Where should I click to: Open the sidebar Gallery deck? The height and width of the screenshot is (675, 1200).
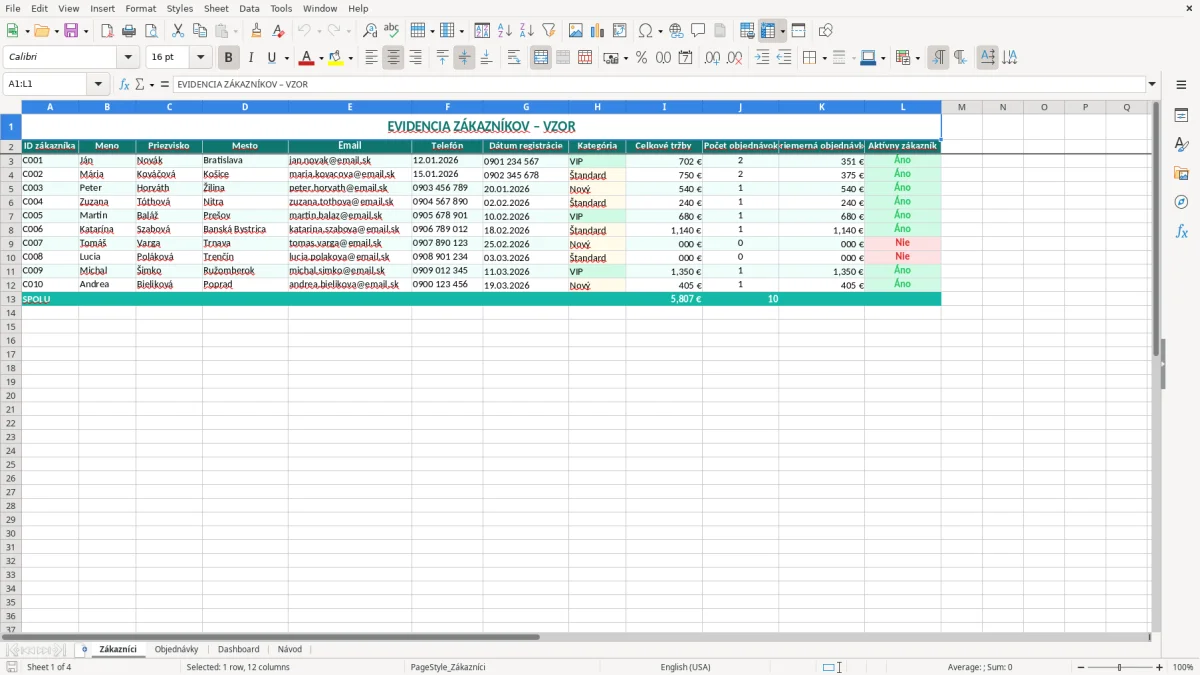coord(1181,173)
